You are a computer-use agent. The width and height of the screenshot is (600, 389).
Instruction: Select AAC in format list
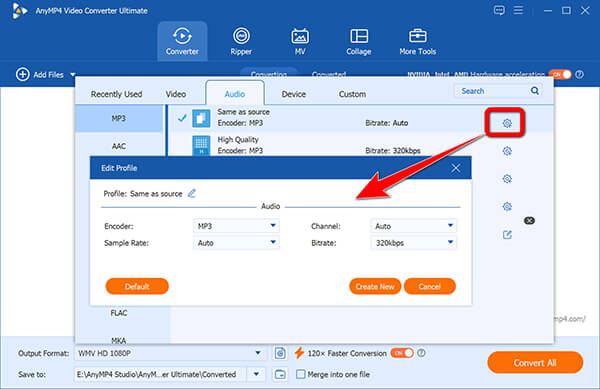(119, 146)
